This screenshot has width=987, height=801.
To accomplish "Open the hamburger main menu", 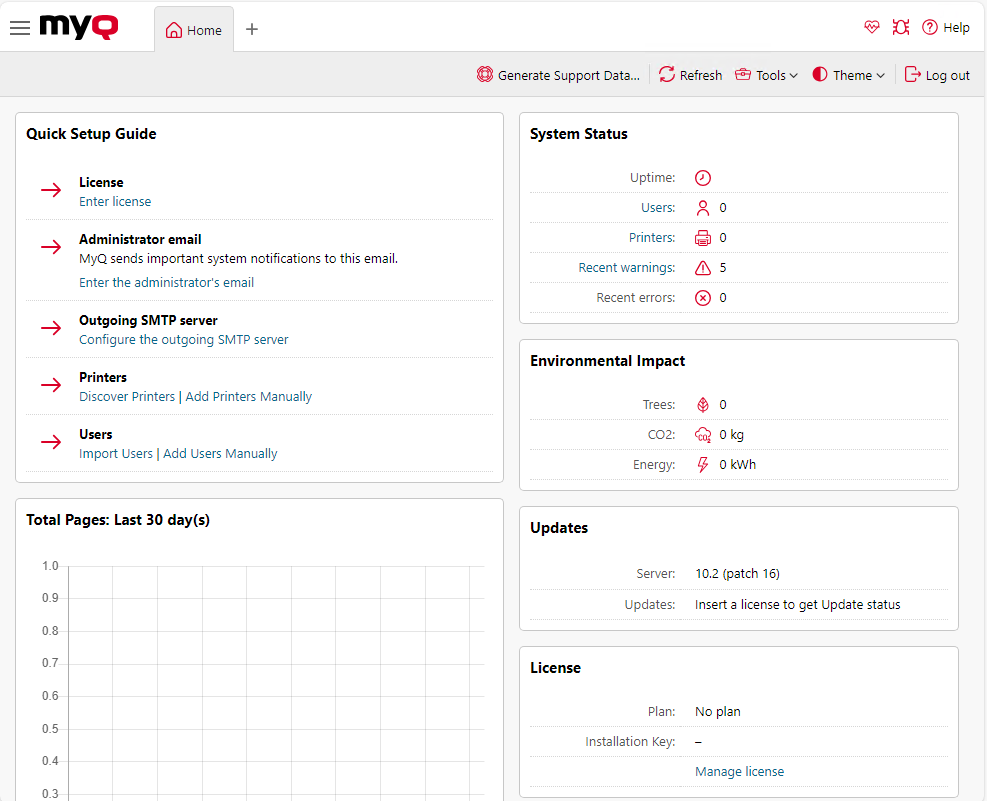I will tap(20, 28).
